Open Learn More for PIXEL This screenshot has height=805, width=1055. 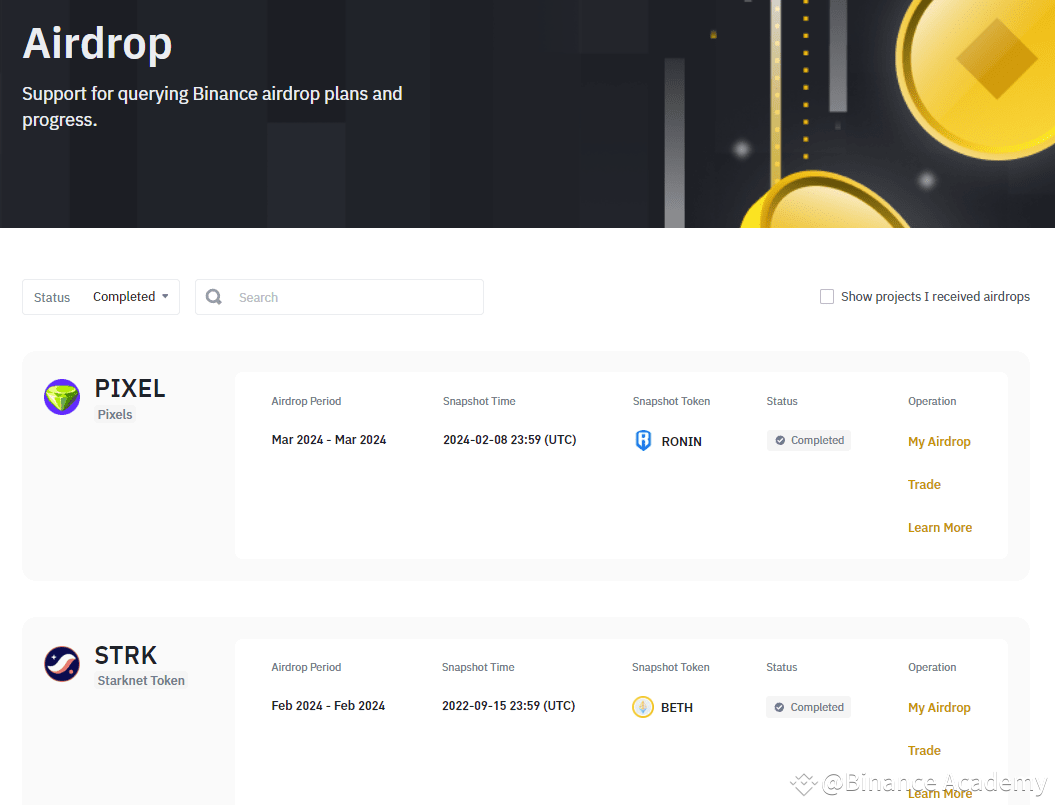point(940,527)
